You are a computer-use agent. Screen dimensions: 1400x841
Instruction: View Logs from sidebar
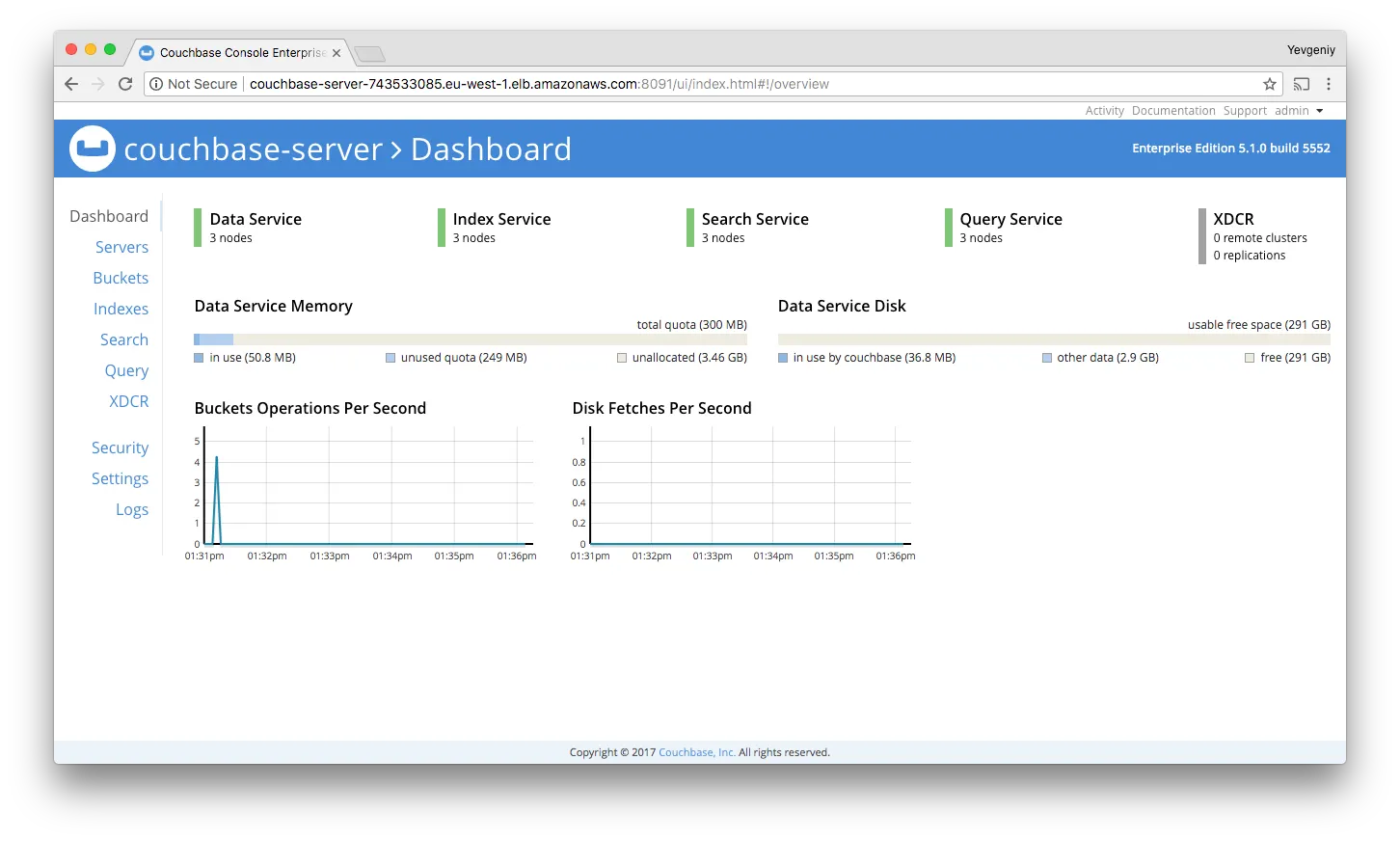point(132,509)
